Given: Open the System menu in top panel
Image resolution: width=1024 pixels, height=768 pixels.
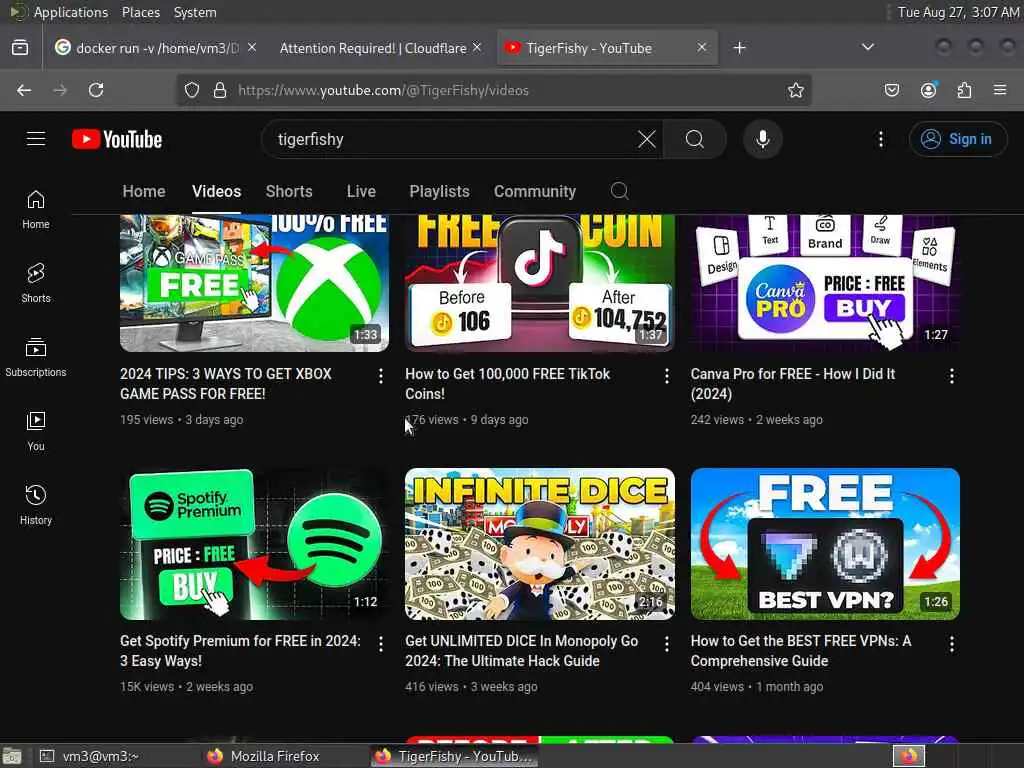Looking at the screenshot, I should 195,12.
